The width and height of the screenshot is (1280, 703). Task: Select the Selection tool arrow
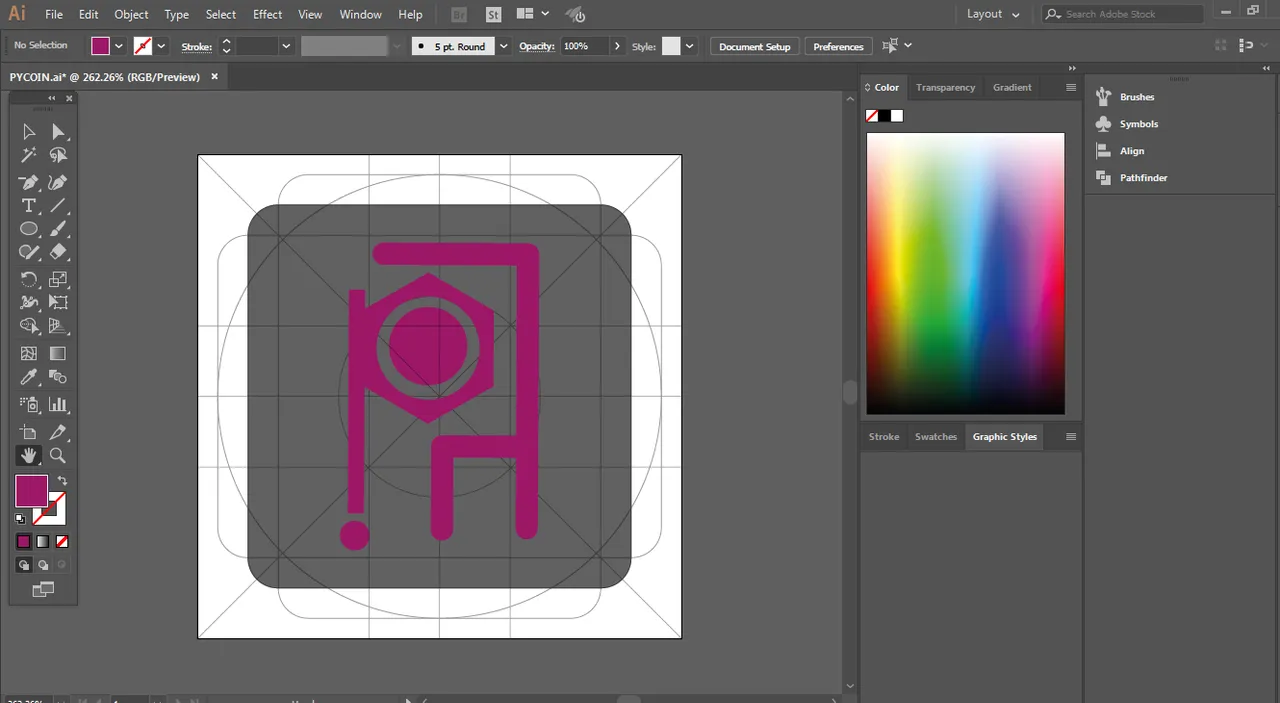(x=29, y=131)
